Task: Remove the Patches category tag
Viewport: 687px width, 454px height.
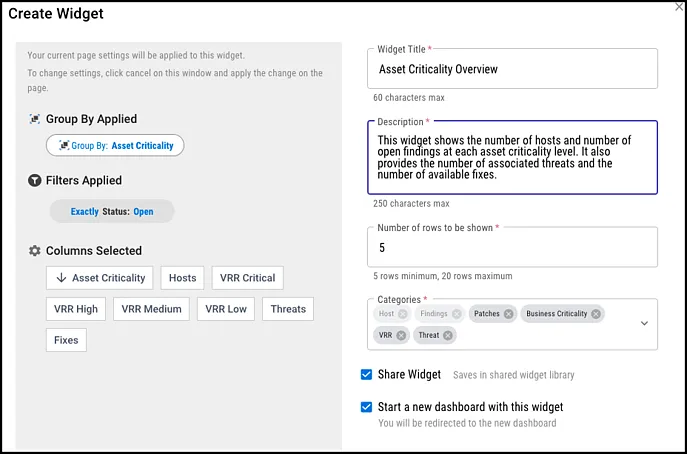Action: pos(508,314)
